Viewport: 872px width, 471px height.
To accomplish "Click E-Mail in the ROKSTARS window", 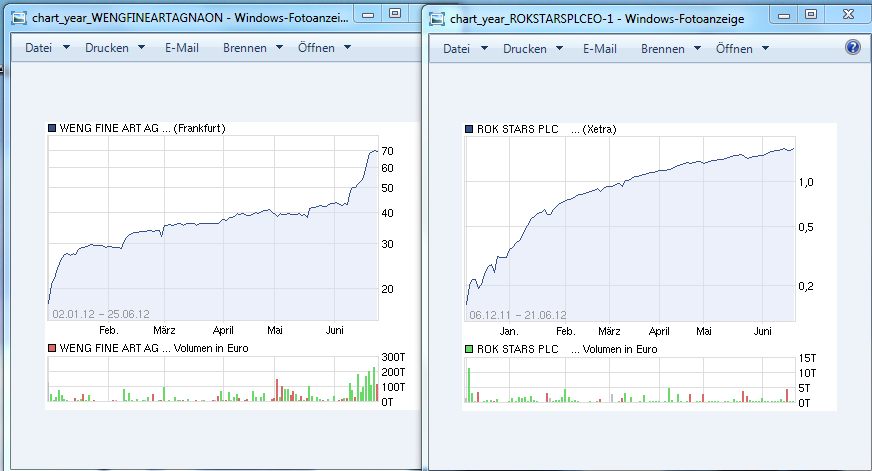I will pos(601,49).
